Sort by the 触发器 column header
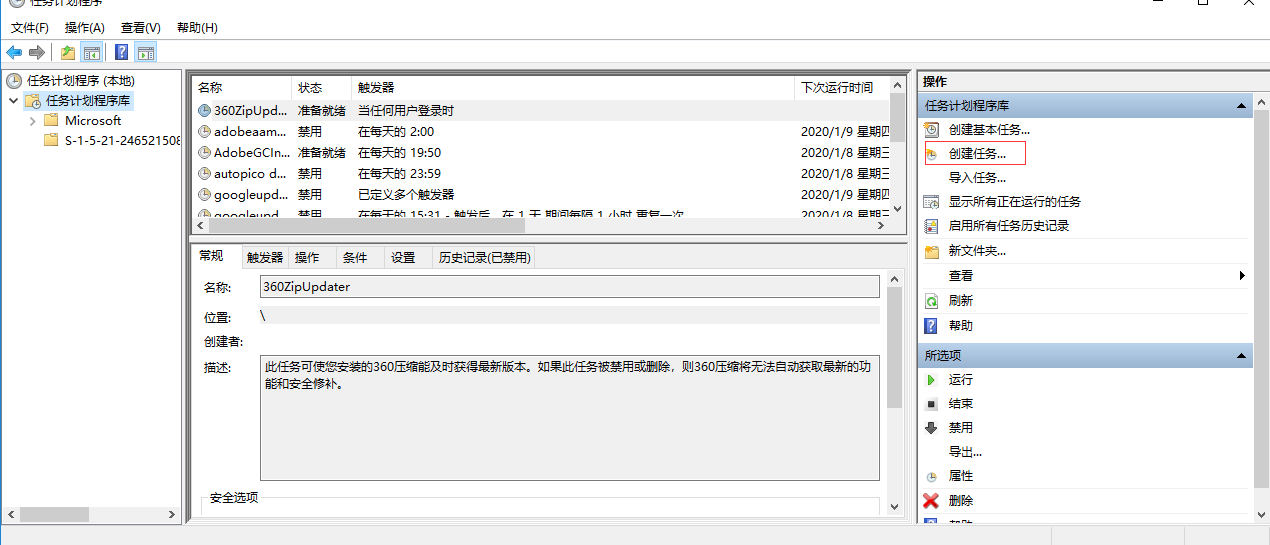 click(573, 88)
